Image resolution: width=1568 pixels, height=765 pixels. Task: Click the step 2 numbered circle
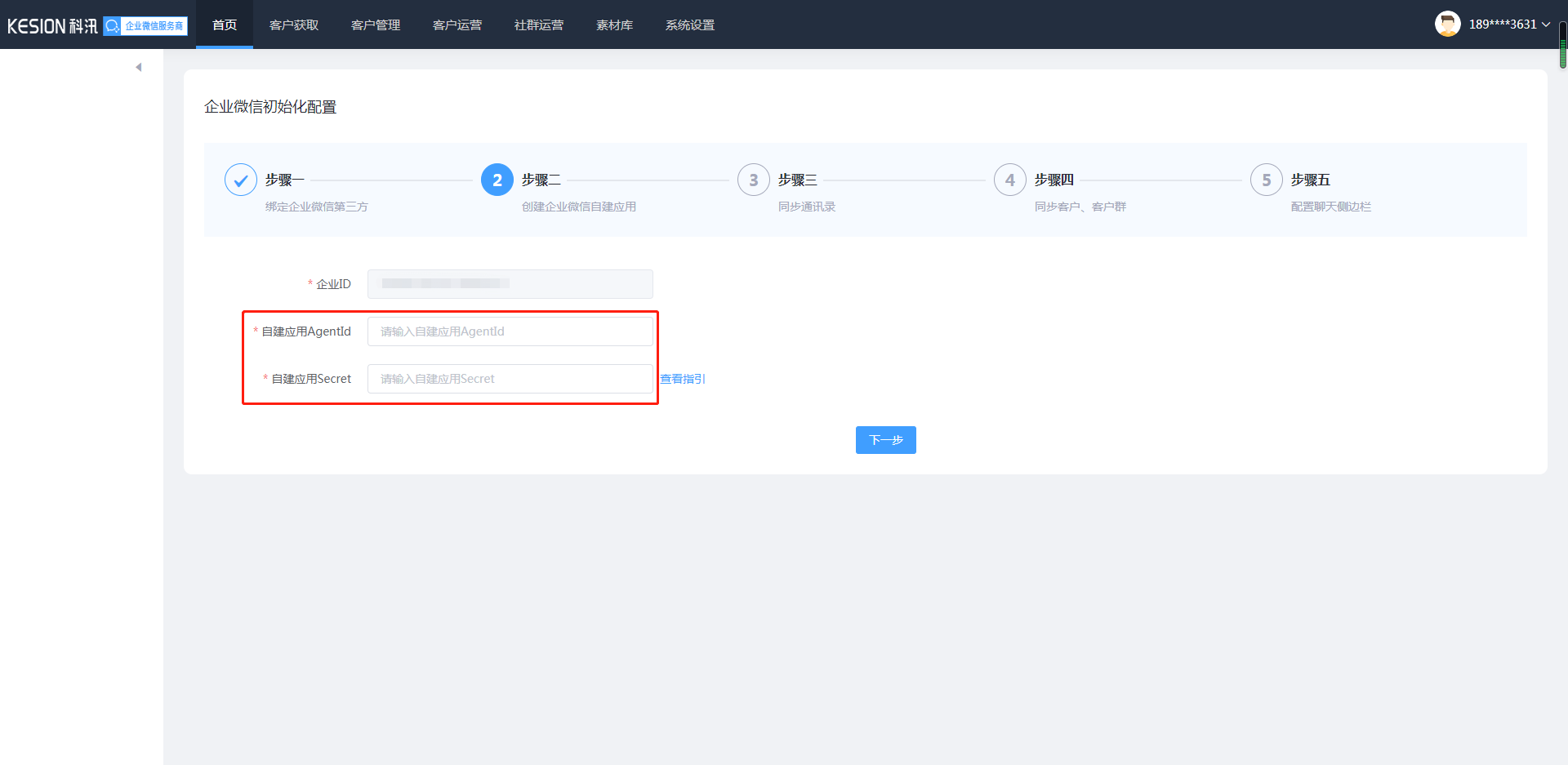[x=497, y=180]
